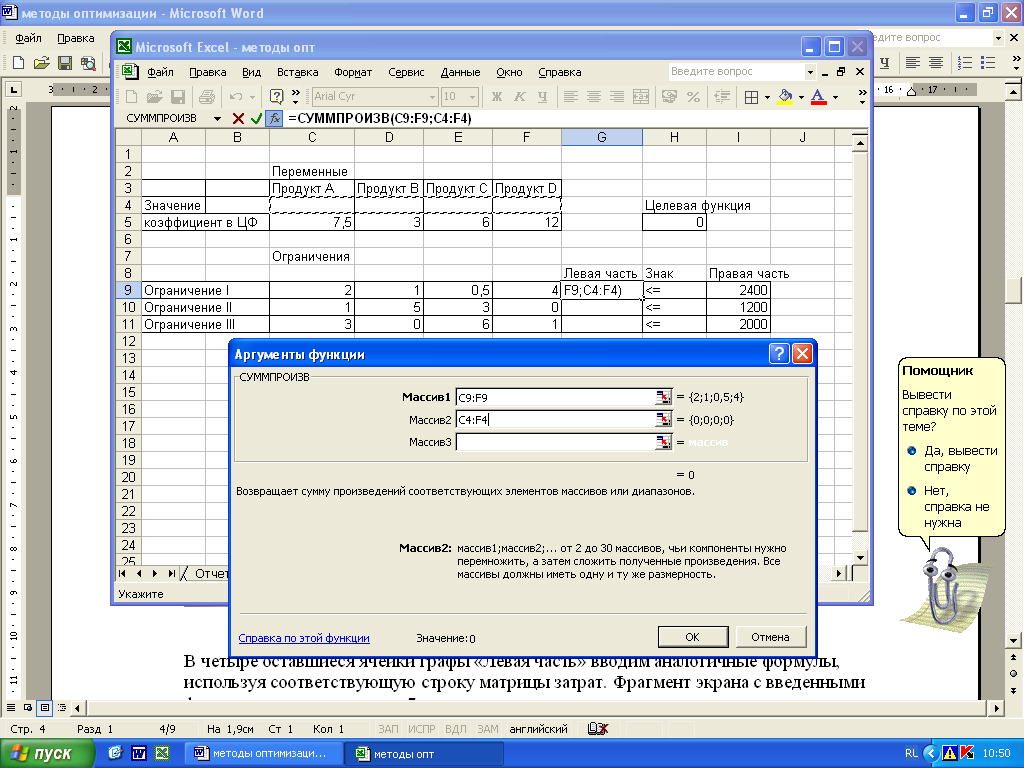1024x768 pixels.
Task: Click the green check enter icon
Action: pyautogui.click(x=256, y=118)
